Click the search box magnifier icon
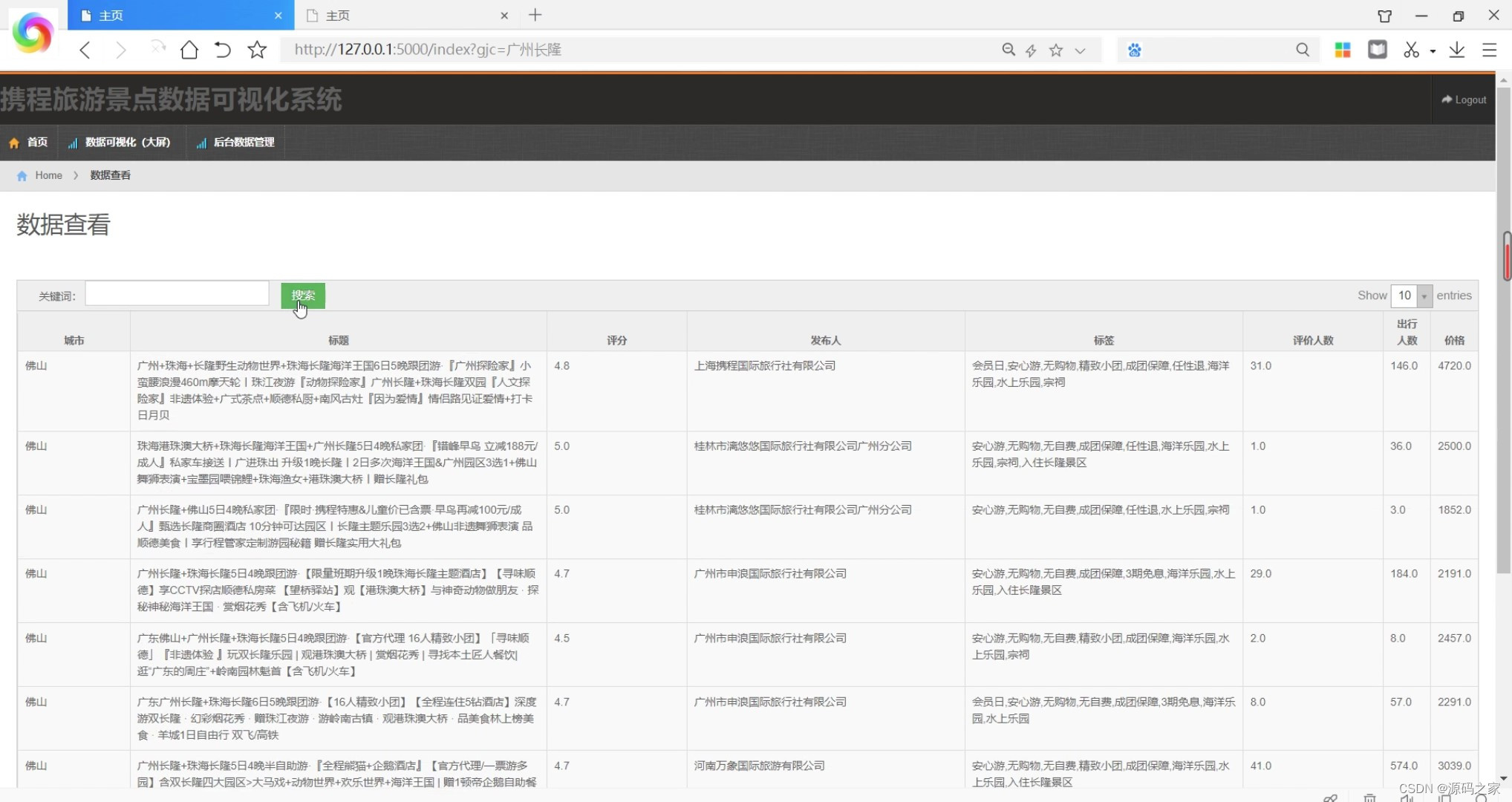 (1303, 50)
